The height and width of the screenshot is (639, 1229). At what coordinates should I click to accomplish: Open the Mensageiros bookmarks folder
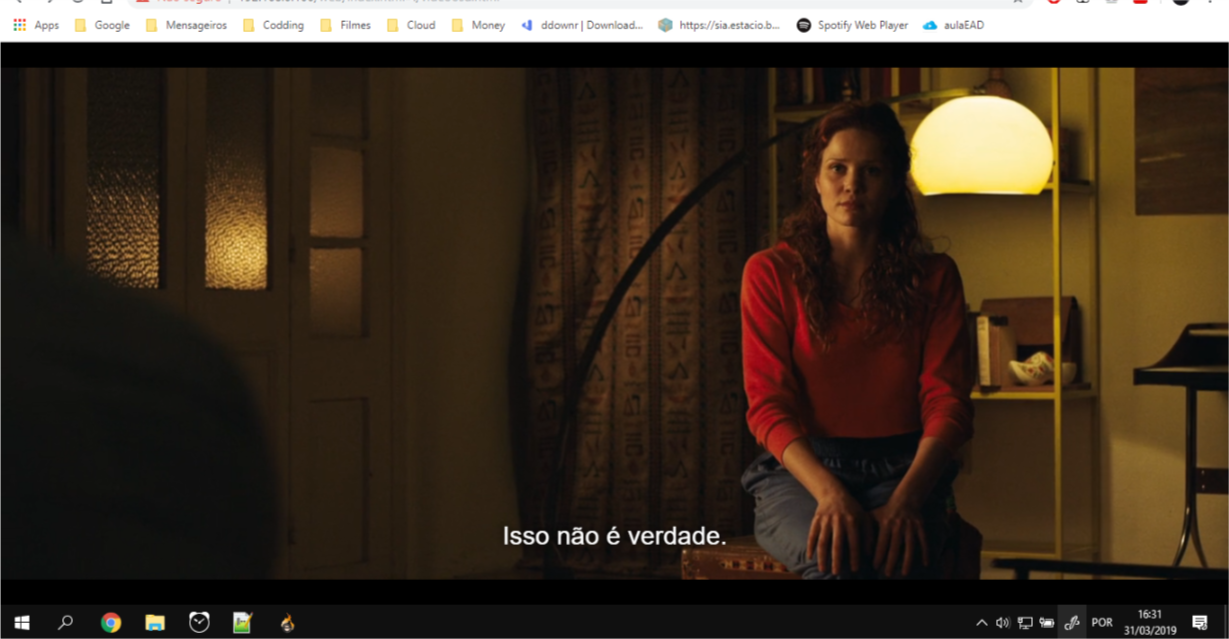[186, 25]
